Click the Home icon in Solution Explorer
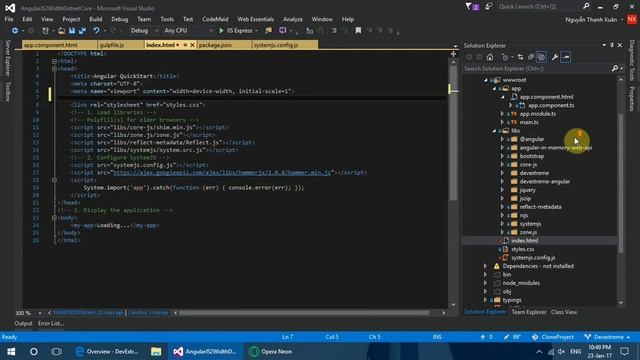 [x=490, y=57]
